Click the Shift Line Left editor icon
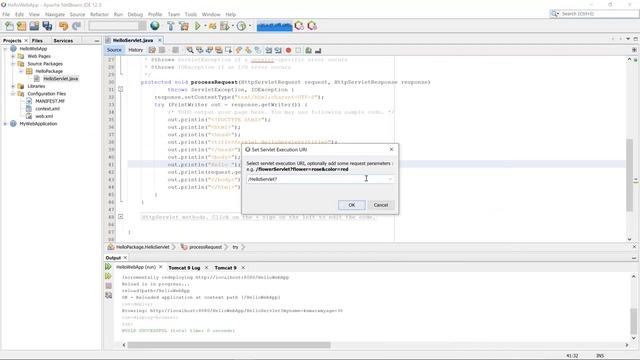 coord(269,50)
